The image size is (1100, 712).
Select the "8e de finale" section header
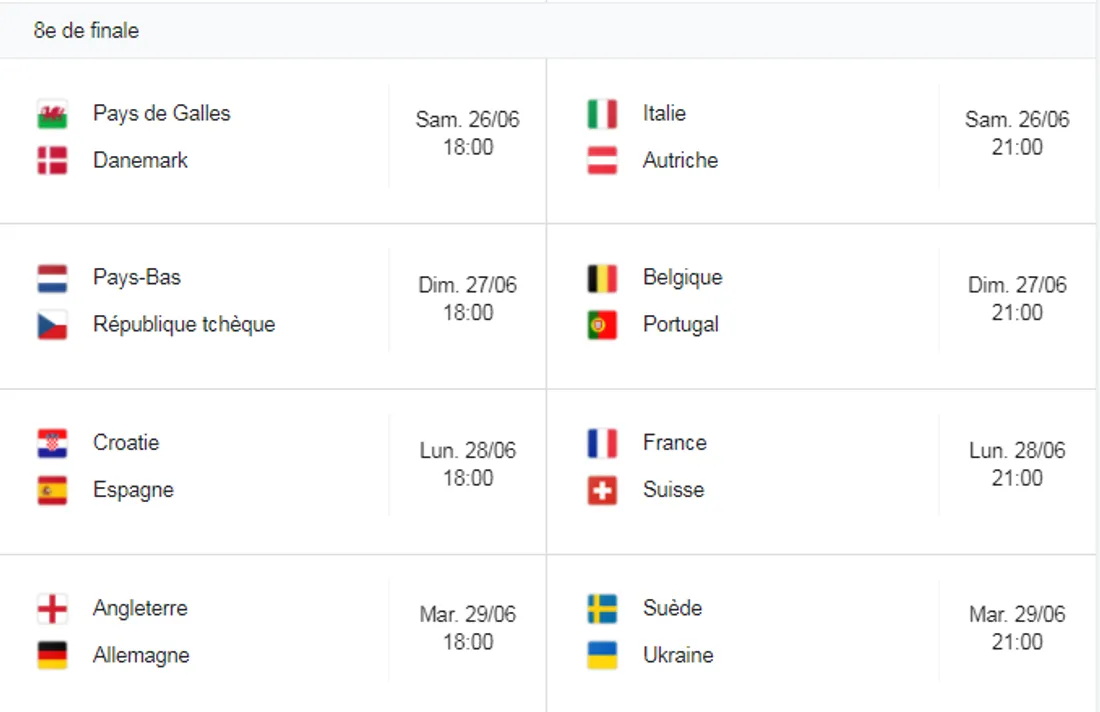click(86, 31)
